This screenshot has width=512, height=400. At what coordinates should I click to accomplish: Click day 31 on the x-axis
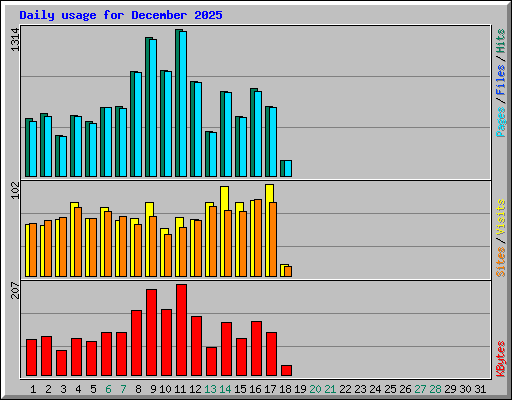point(480,389)
